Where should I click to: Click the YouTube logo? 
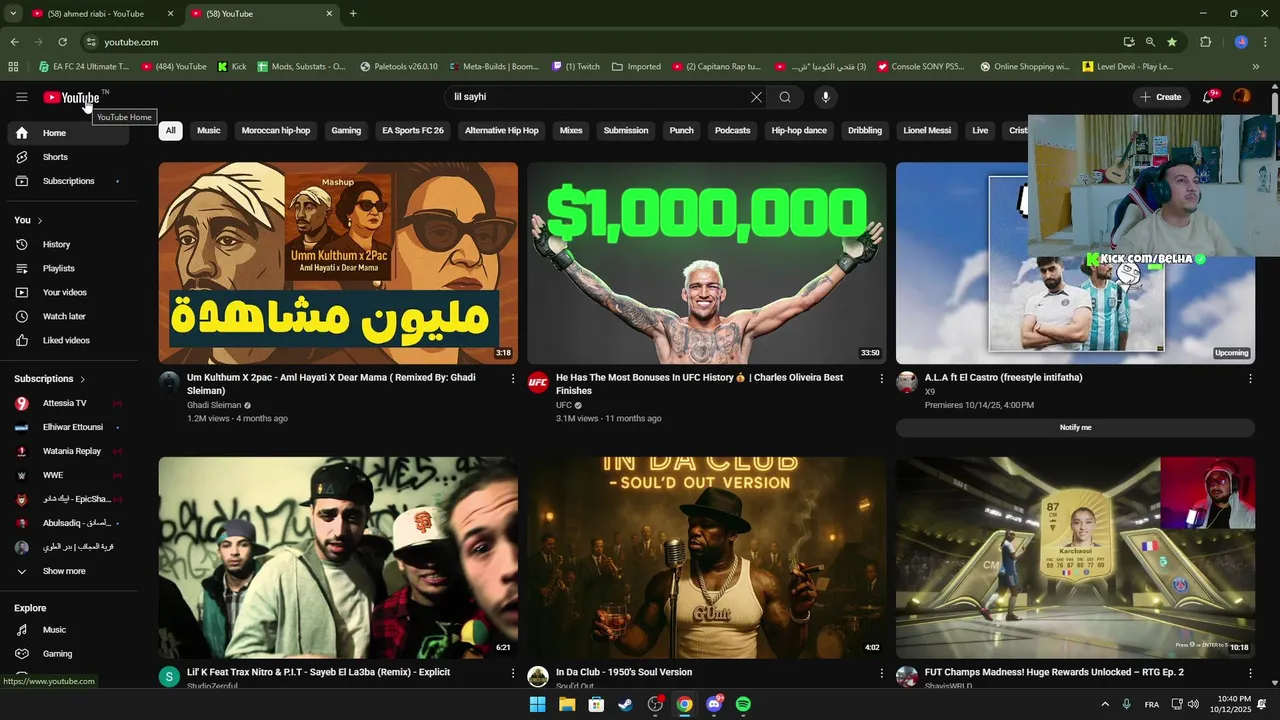click(71, 97)
